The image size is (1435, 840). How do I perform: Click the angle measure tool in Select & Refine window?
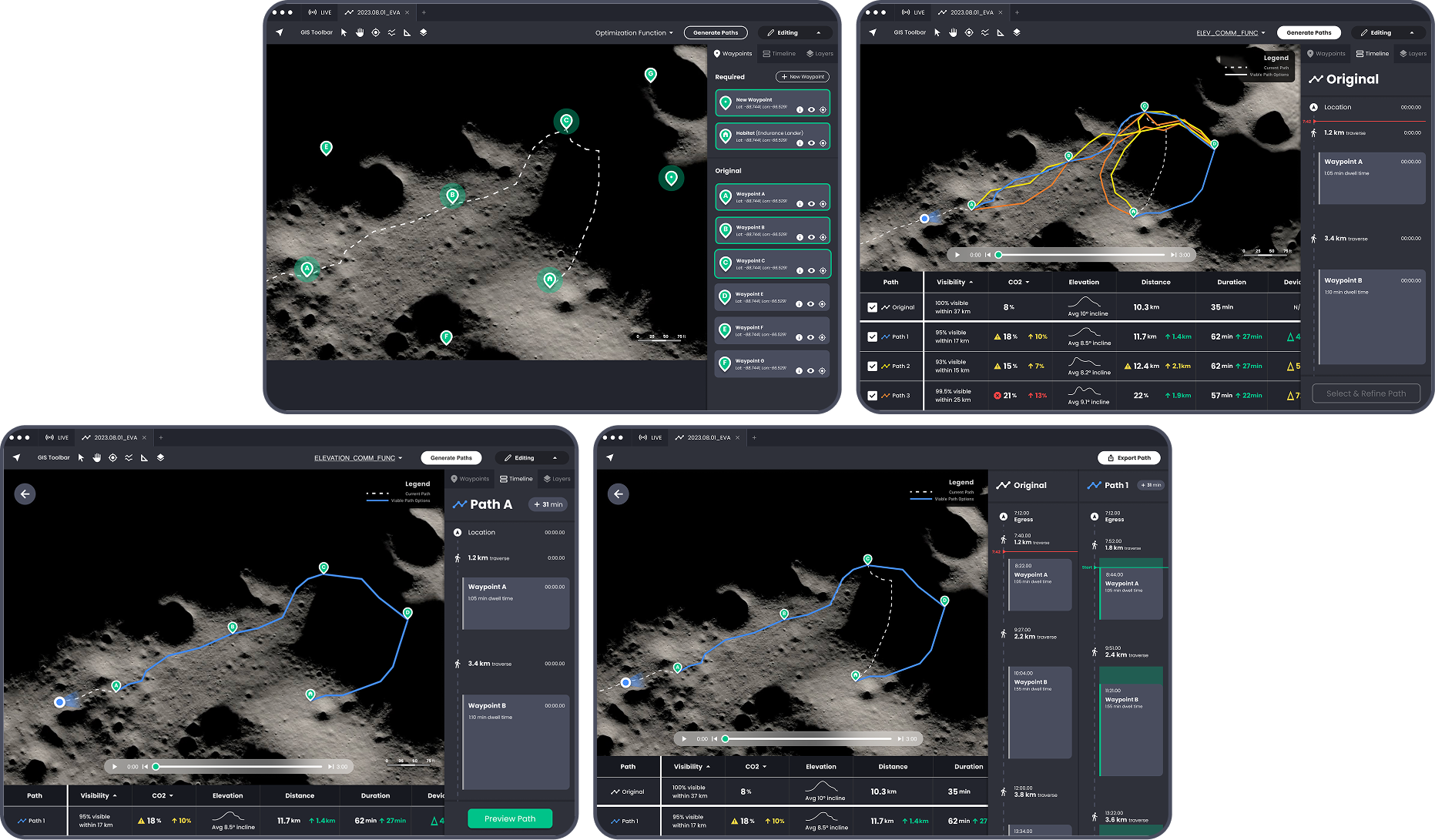pyautogui.click(x=1001, y=32)
